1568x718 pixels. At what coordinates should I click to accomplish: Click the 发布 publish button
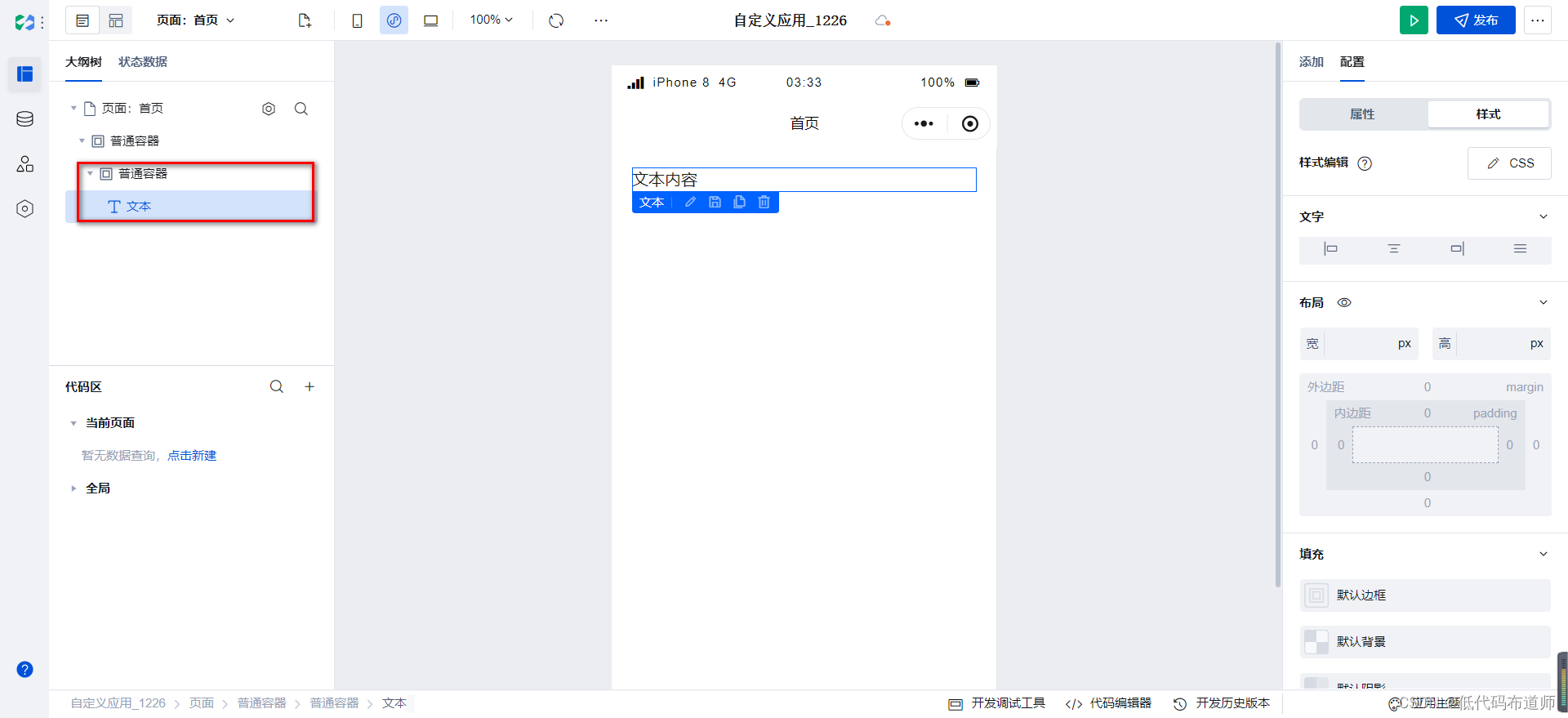tap(1476, 20)
